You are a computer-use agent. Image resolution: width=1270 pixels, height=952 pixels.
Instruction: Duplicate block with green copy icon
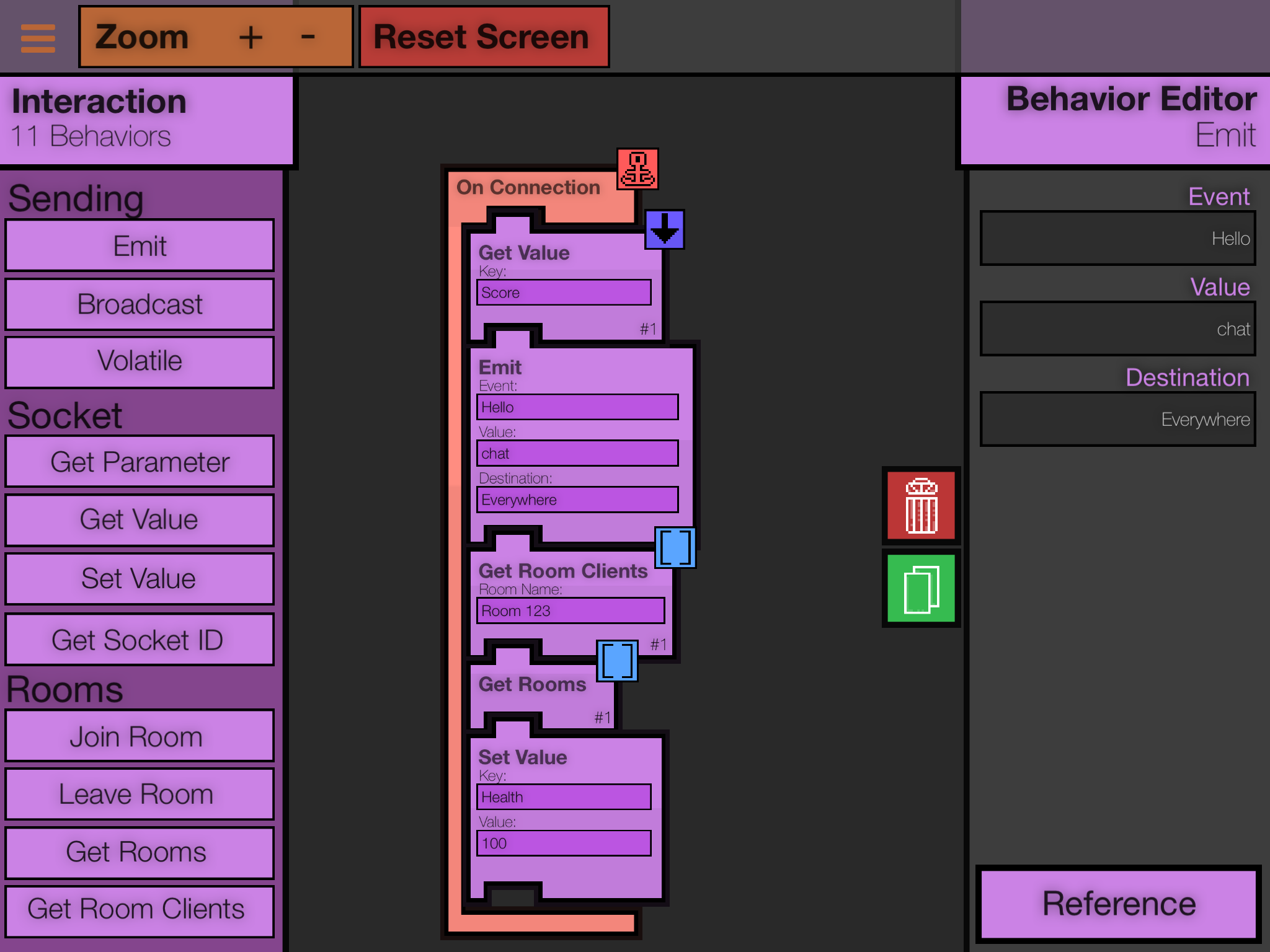[921, 588]
